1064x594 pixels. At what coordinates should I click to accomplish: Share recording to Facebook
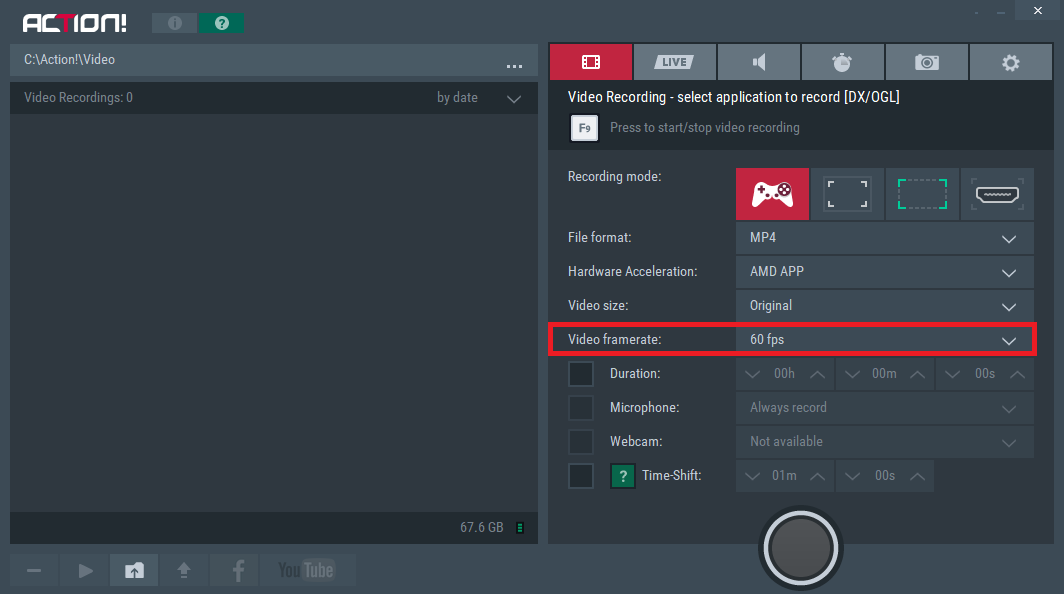pyautogui.click(x=238, y=570)
